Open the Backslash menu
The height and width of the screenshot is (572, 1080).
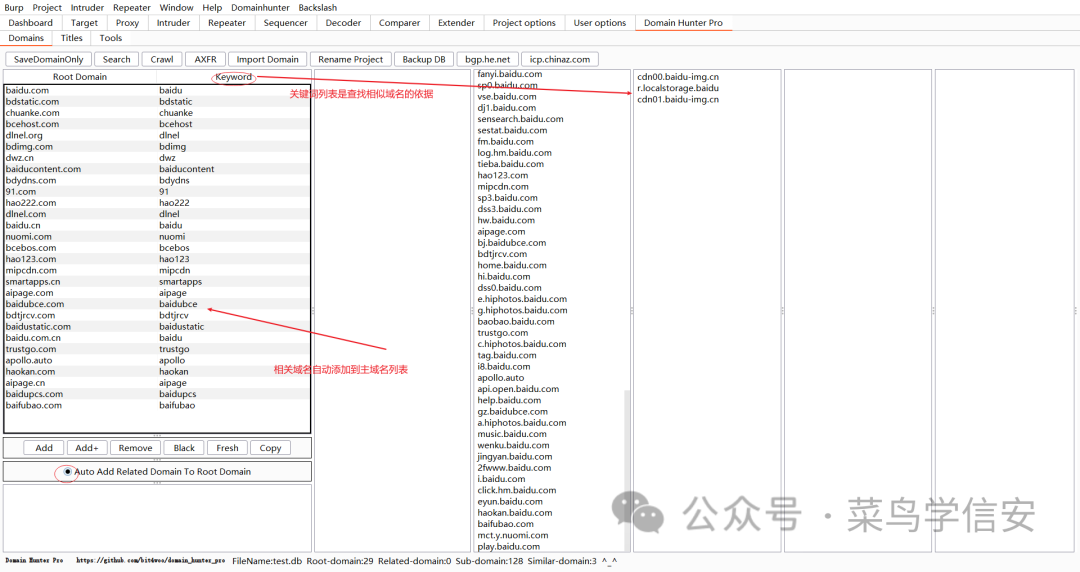tap(318, 8)
